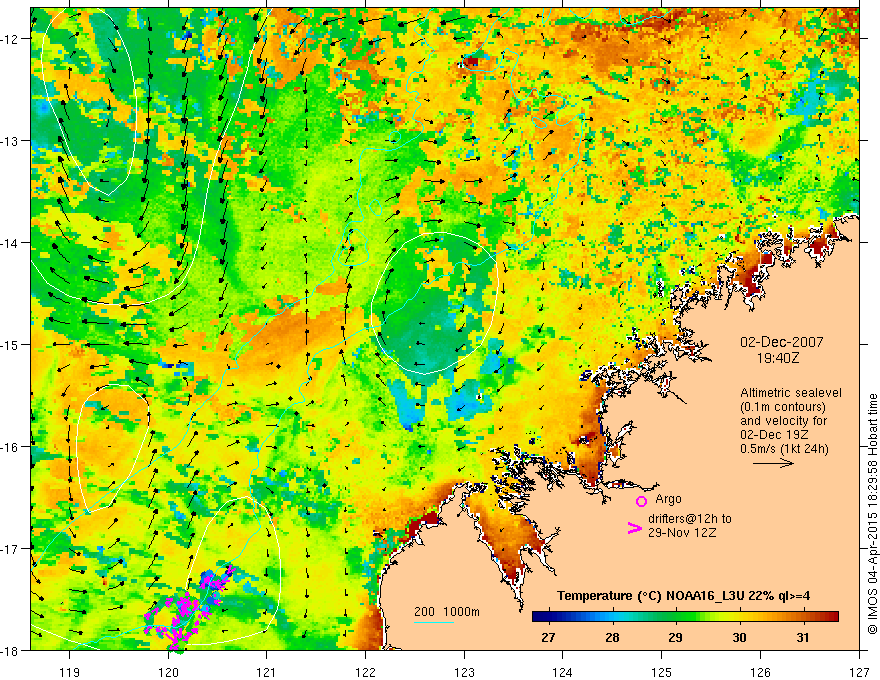
Task: Select the dark red end of the temperature colorbar
Action: coord(832,616)
